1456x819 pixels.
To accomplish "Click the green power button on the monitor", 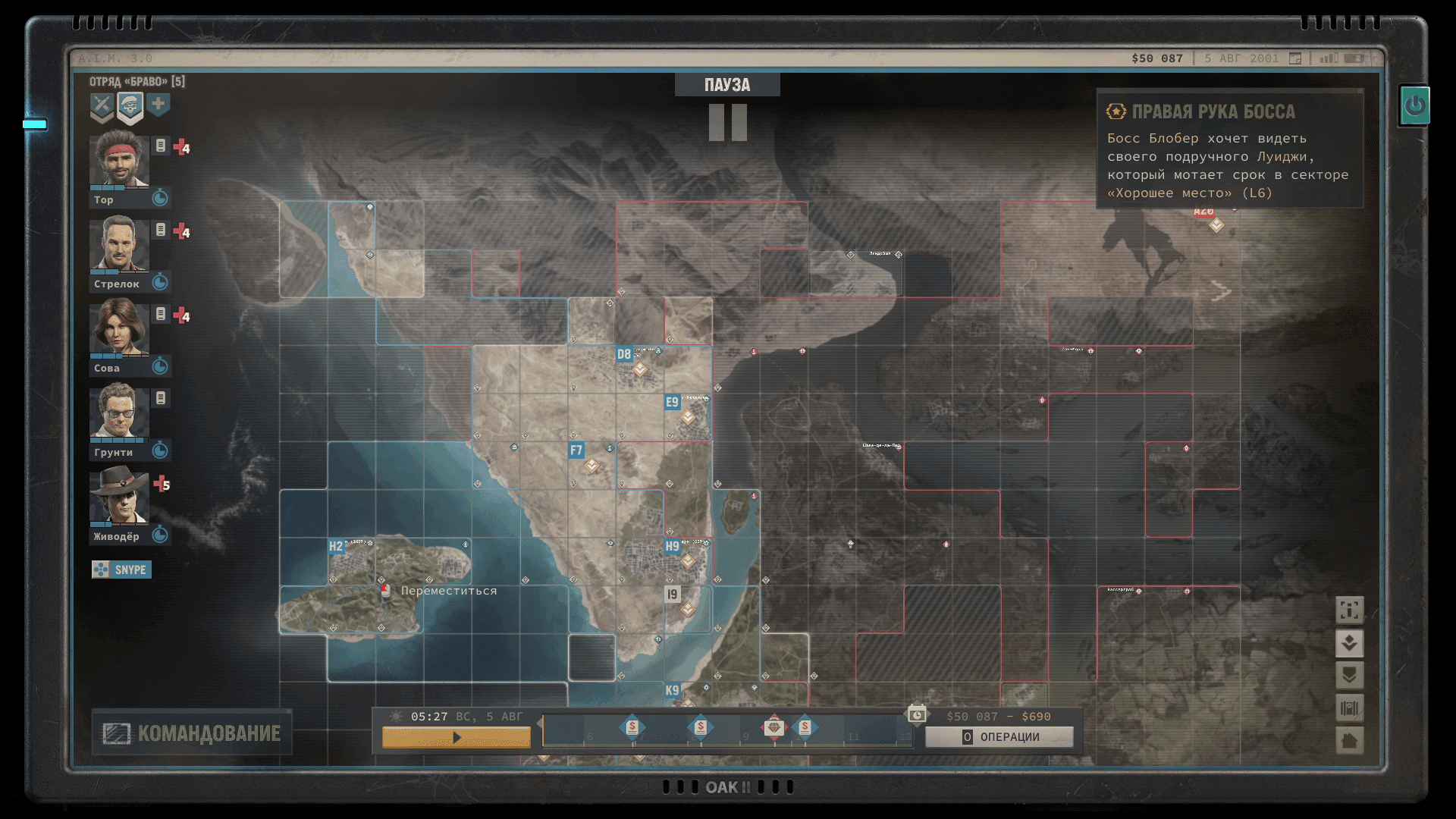I will pos(1414,105).
